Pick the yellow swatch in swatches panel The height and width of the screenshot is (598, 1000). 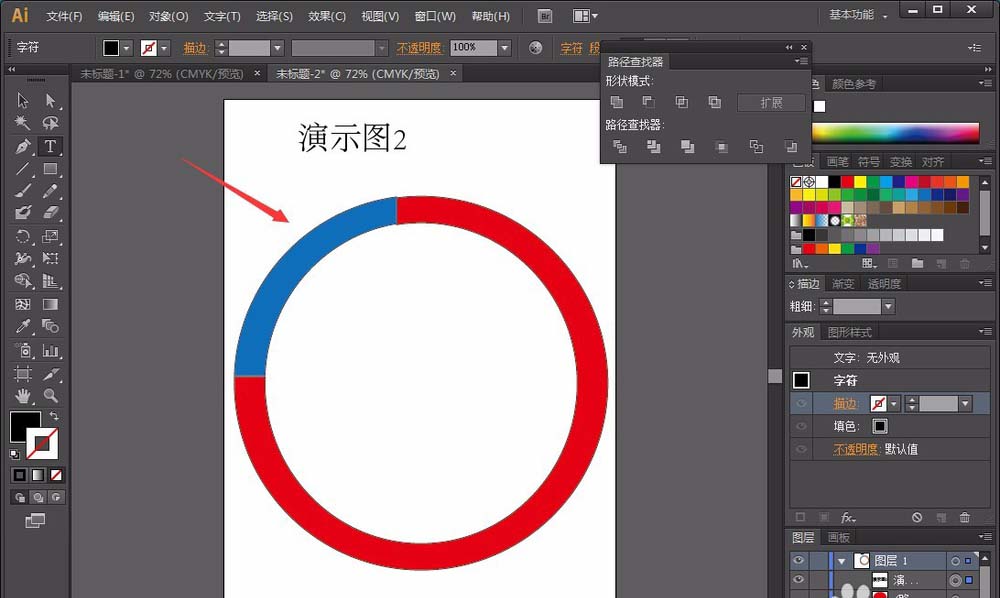point(860,182)
